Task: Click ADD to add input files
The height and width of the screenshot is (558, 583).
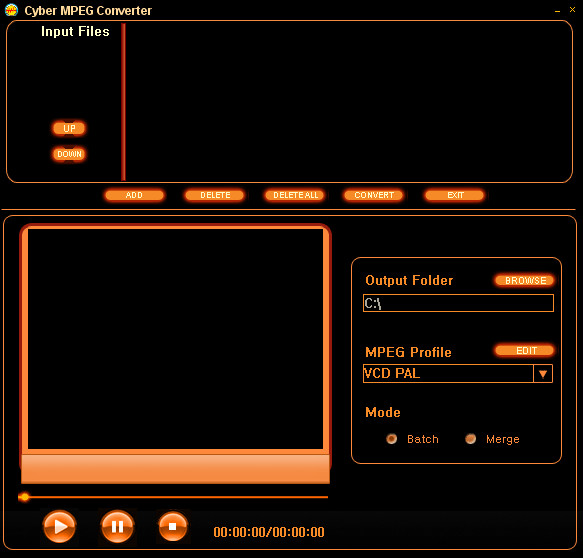Action: [x=134, y=195]
